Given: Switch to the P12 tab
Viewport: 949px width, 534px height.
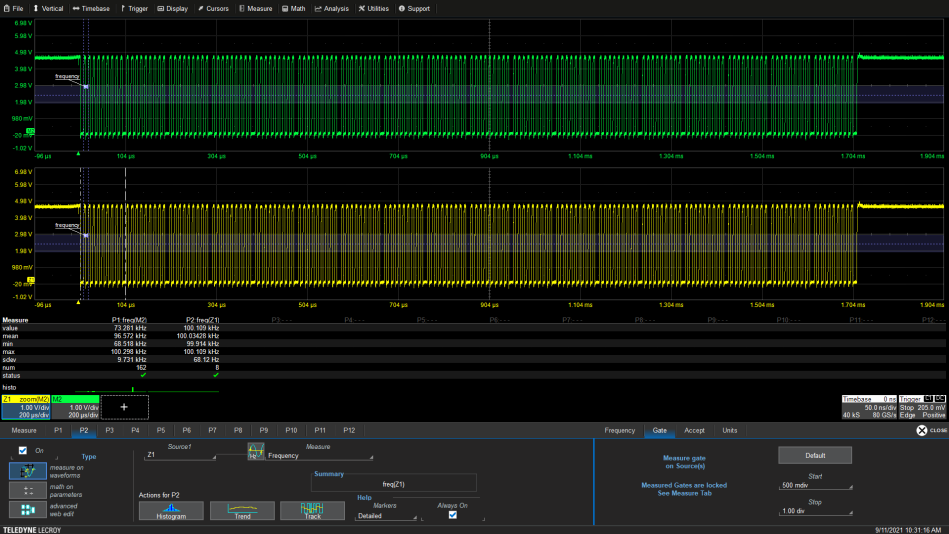Looking at the screenshot, I should [x=349, y=430].
